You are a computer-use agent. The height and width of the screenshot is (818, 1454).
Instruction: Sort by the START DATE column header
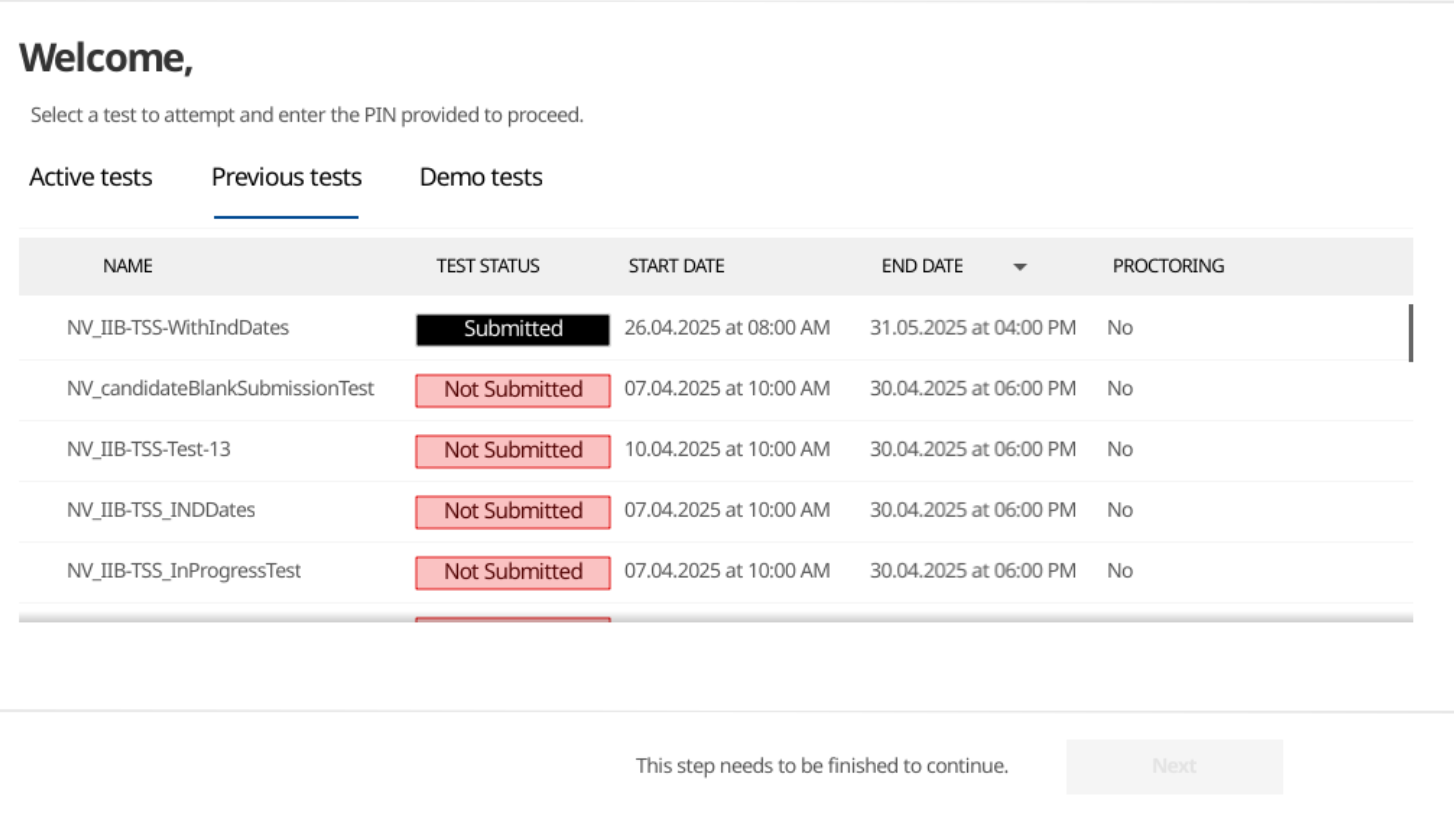[x=676, y=266]
